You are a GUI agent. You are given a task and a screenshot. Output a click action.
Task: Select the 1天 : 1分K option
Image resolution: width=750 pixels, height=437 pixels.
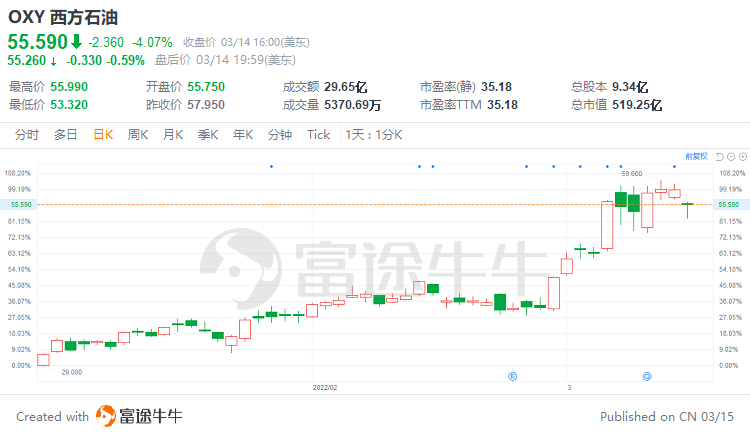point(374,135)
